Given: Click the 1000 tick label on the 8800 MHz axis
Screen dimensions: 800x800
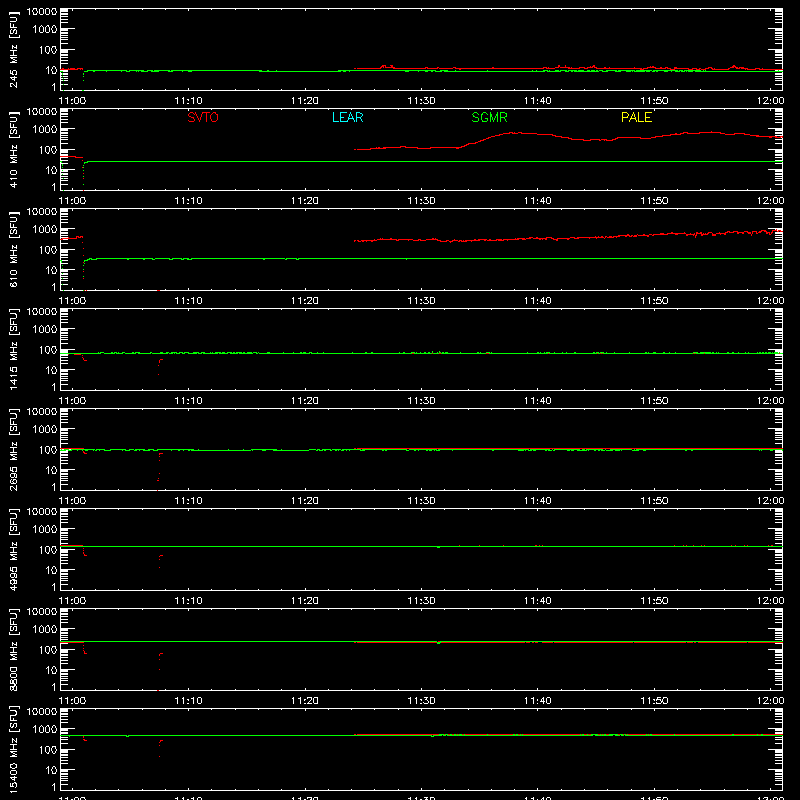Looking at the screenshot, I should 45,630.
